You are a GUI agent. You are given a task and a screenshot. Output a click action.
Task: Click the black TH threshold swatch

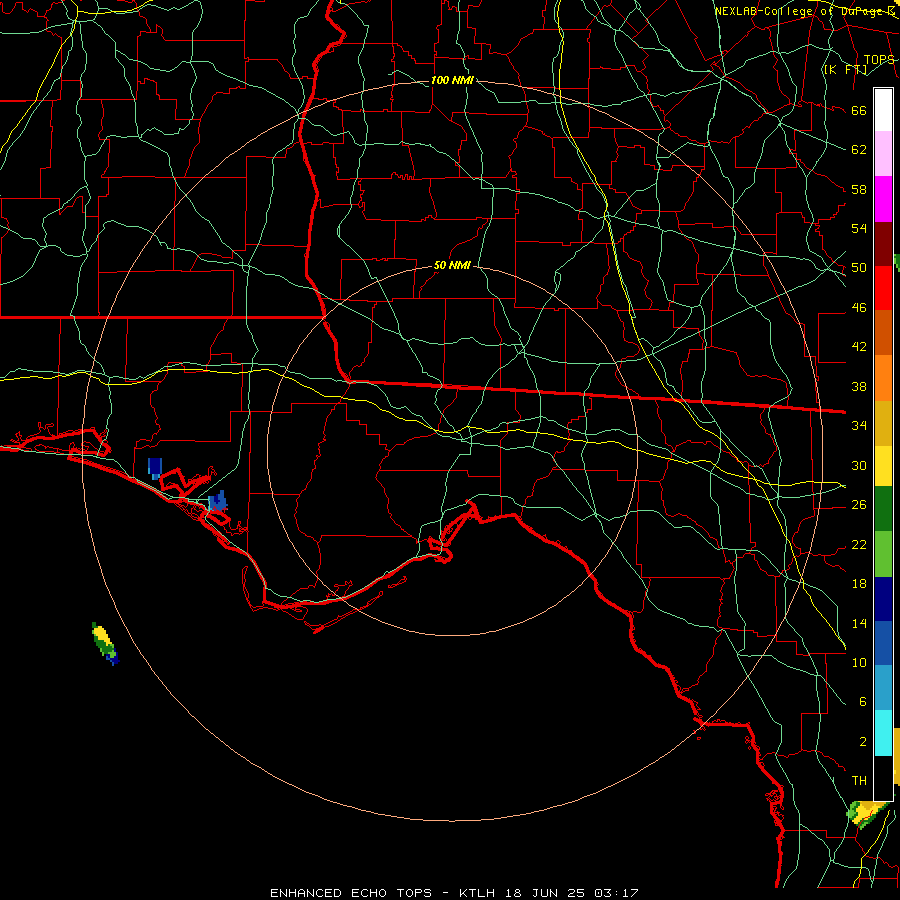point(883,778)
